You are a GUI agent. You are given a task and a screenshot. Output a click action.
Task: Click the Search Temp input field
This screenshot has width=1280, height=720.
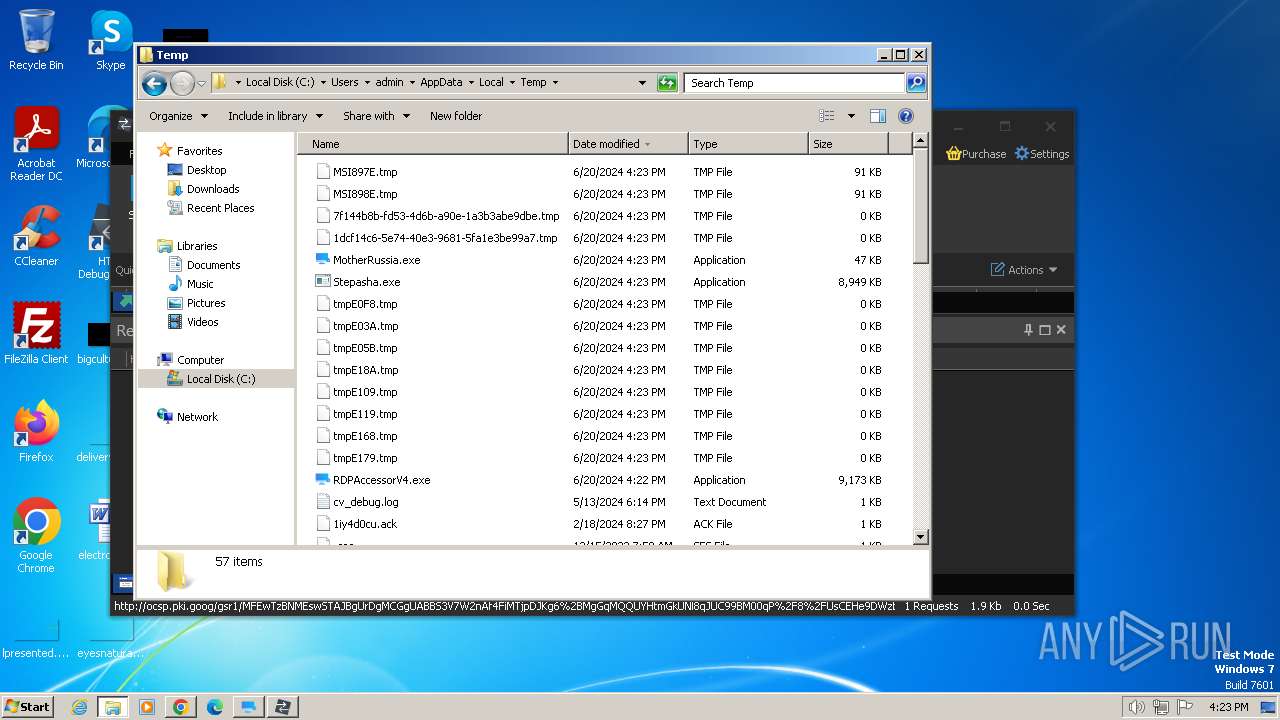[795, 83]
